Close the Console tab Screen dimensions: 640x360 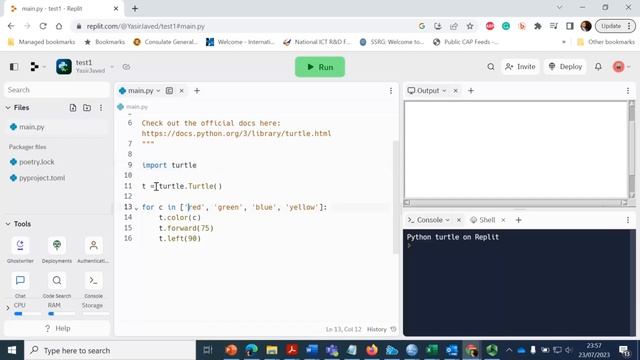coord(459,220)
